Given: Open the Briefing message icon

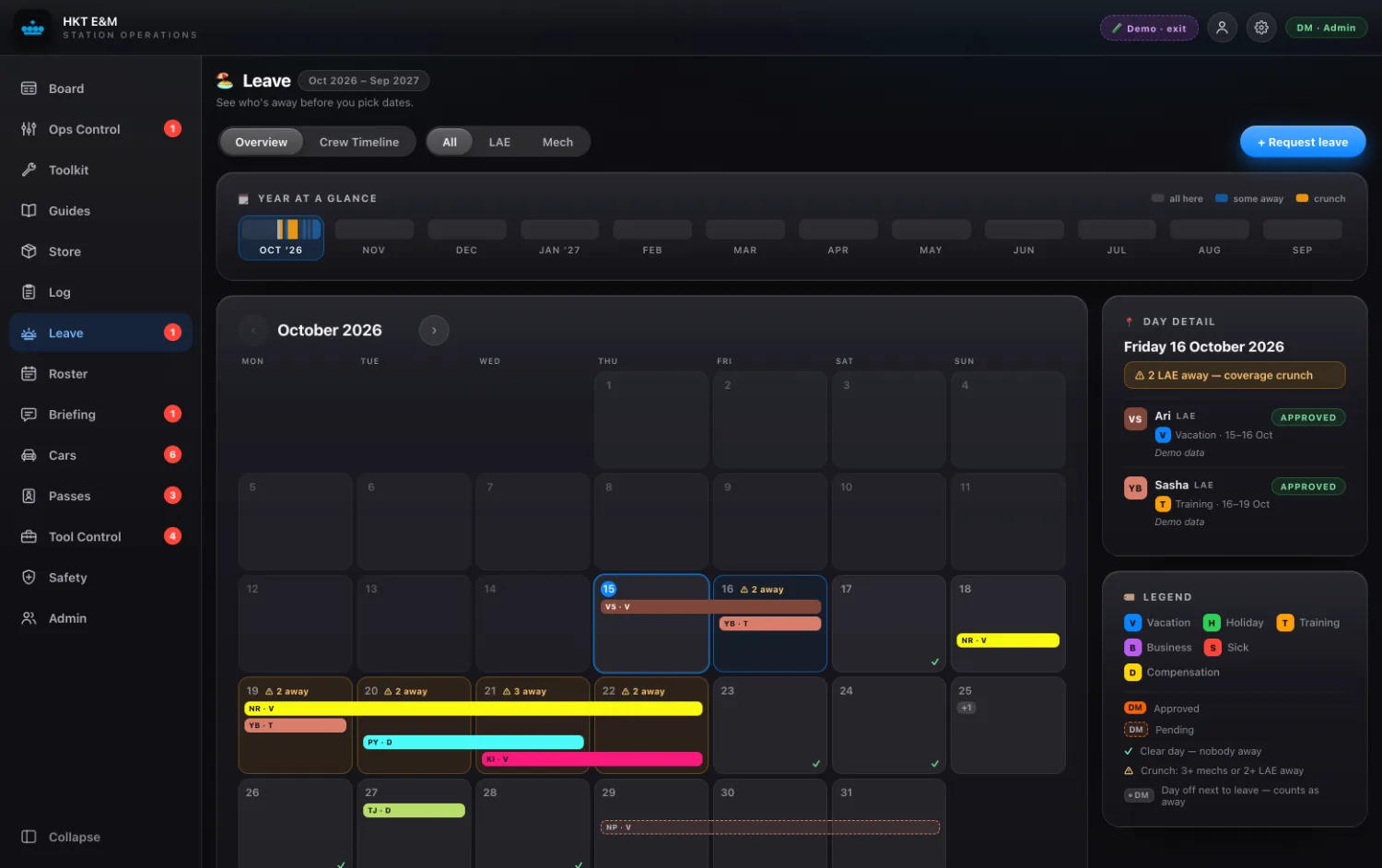Looking at the screenshot, I should coord(29,414).
